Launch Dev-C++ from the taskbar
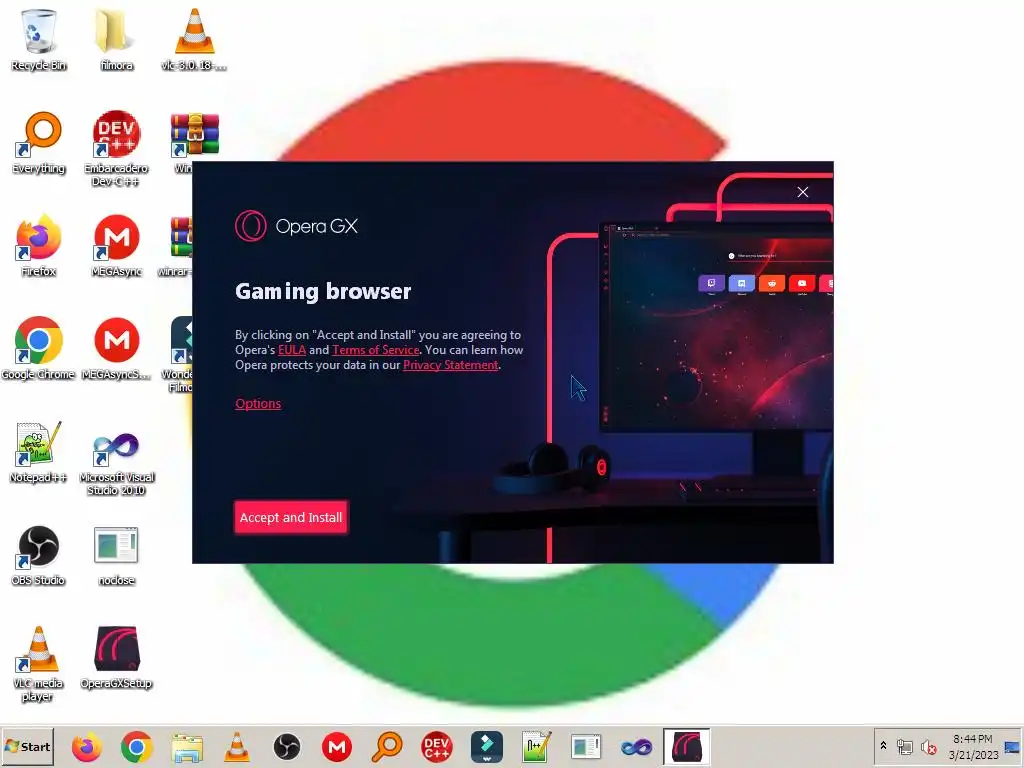Viewport: 1024px width, 768px height. [x=437, y=746]
